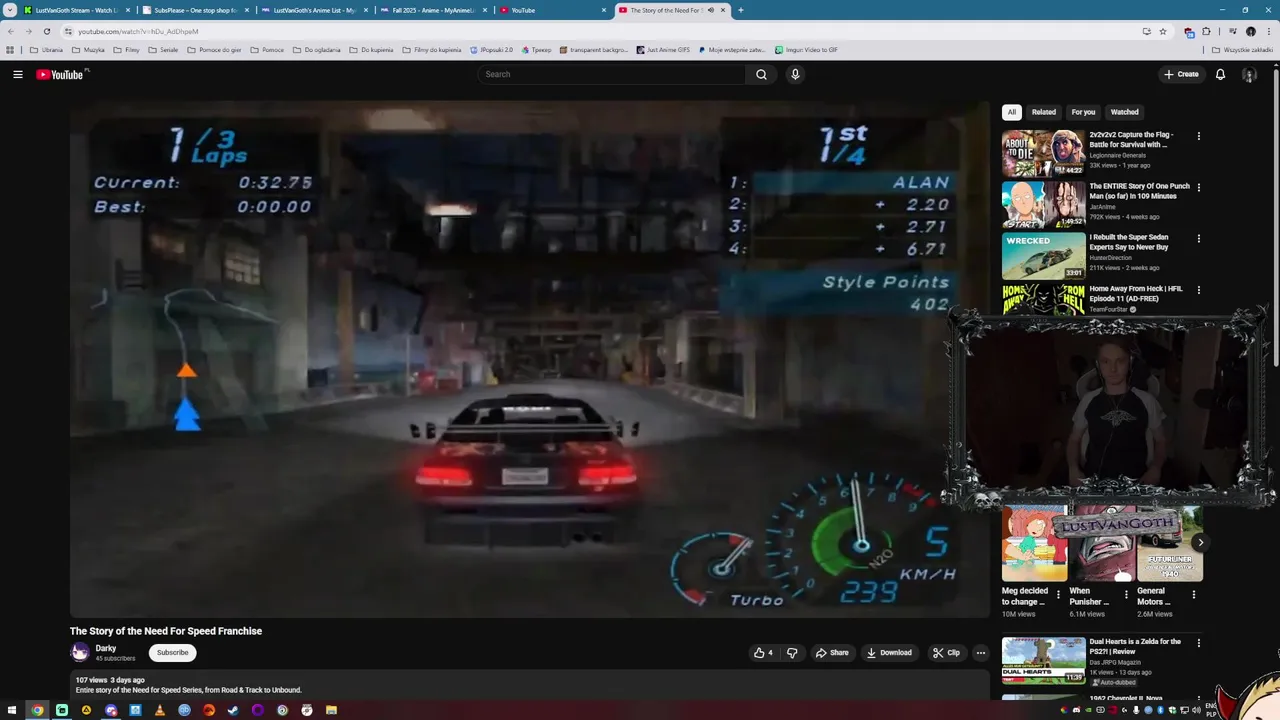The width and height of the screenshot is (1280, 720).
Task: Open options for General Motors short
Action: (1194, 594)
